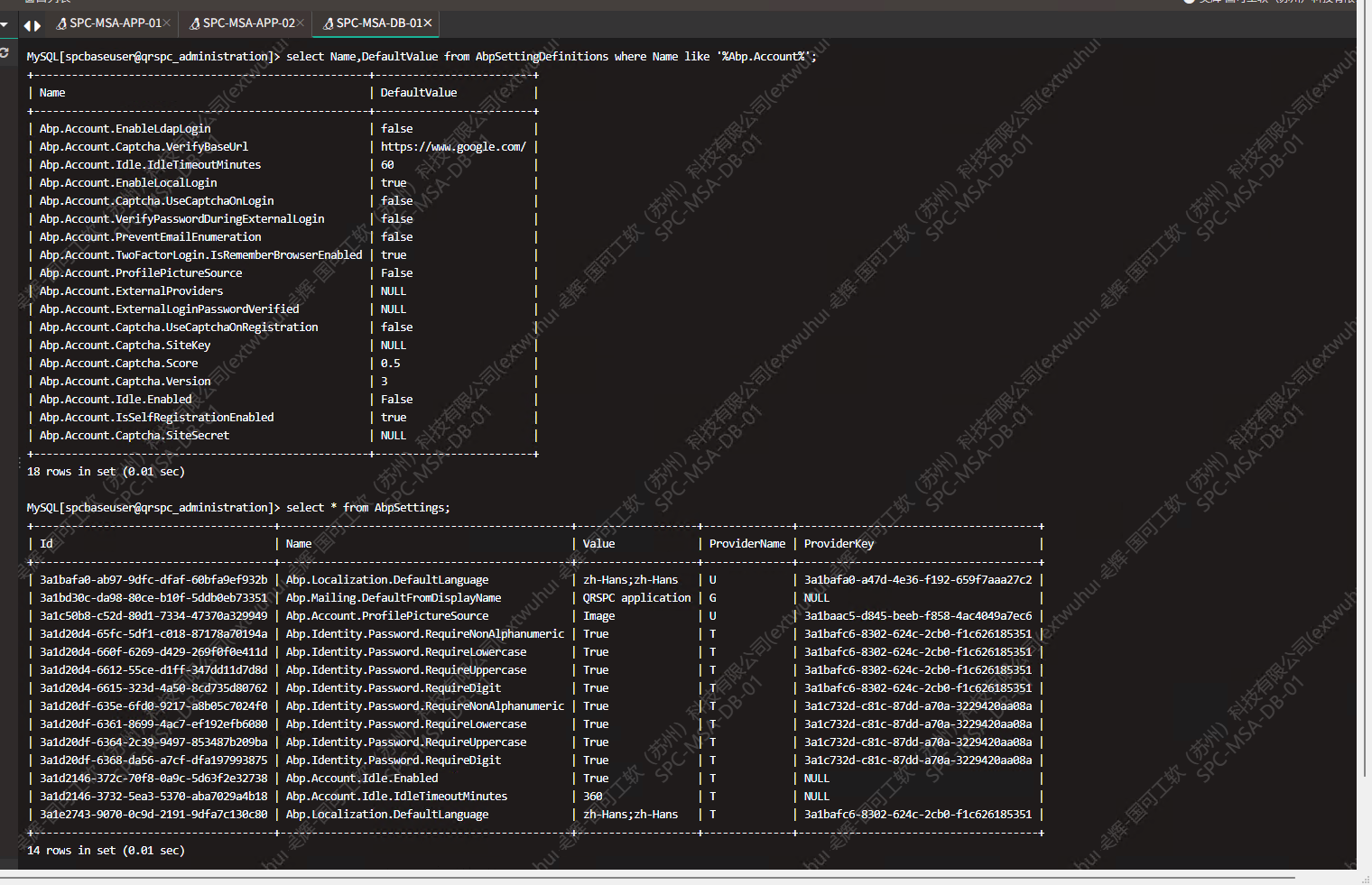
Task: Click the penguin icon on SPC-MSA-APP-01 tab
Action: tap(61, 23)
